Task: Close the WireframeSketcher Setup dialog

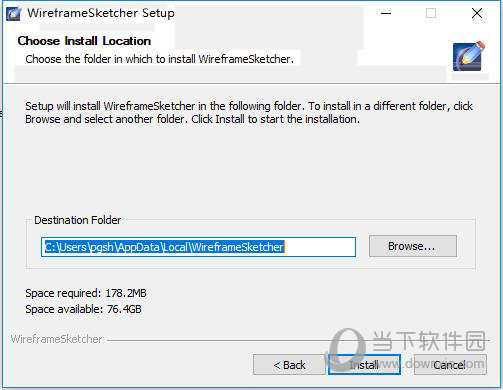Action: pyautogui.click(x=477, y=13)
